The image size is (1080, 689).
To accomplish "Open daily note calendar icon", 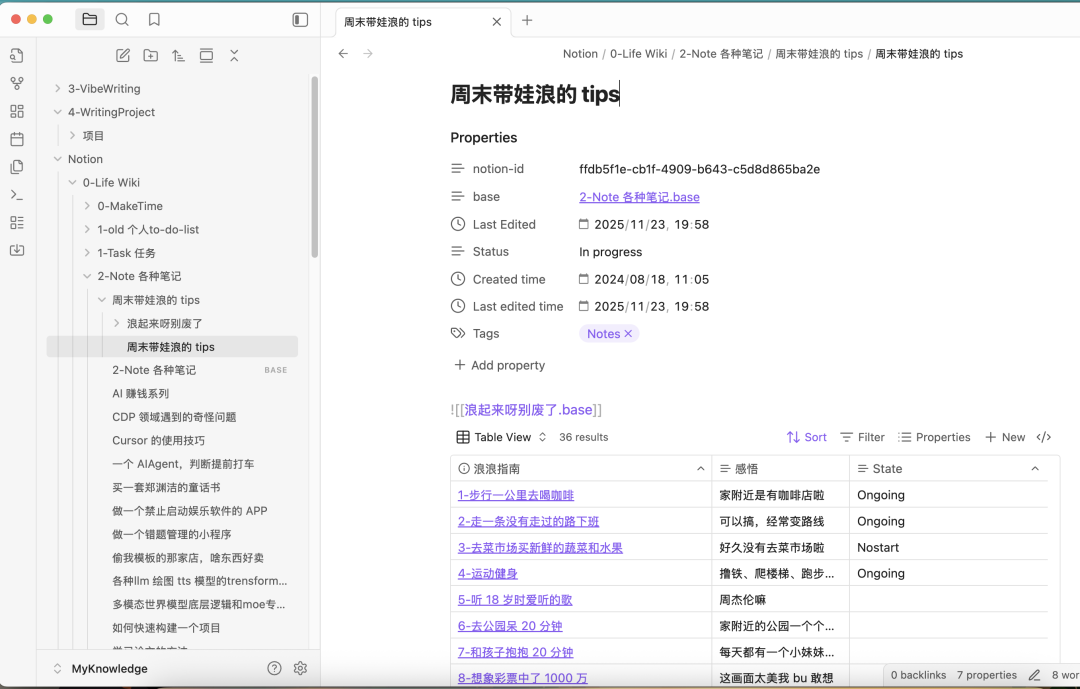I will pos(16,139).
